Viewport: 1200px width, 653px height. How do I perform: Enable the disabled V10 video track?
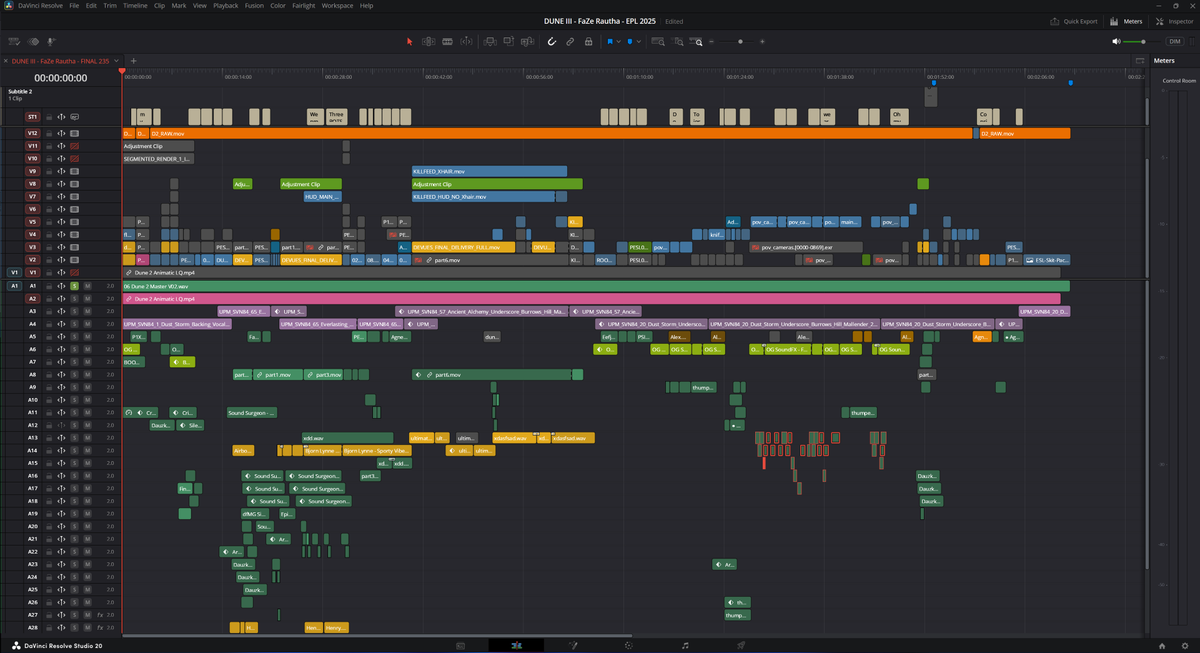point(74,158)
